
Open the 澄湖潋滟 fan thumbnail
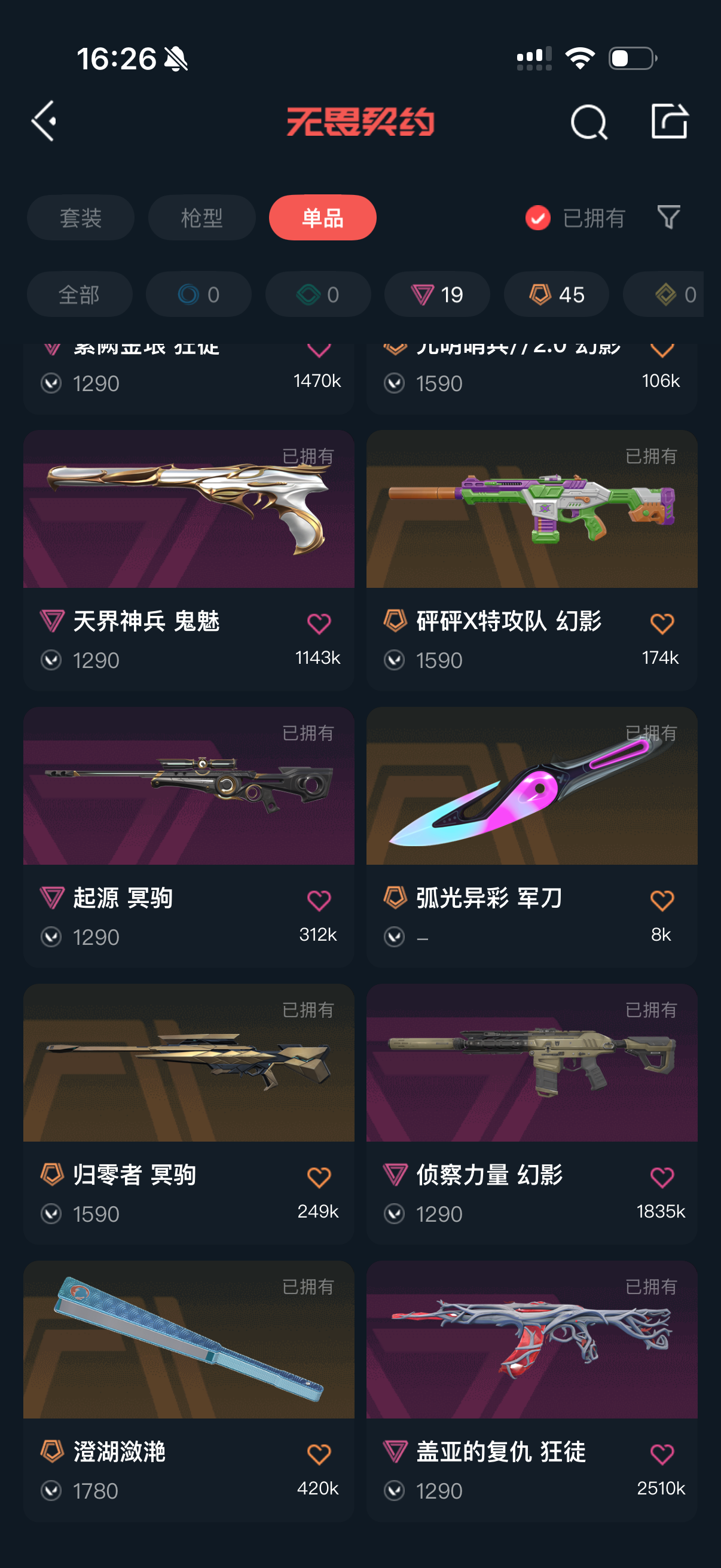pos(188,1339)
